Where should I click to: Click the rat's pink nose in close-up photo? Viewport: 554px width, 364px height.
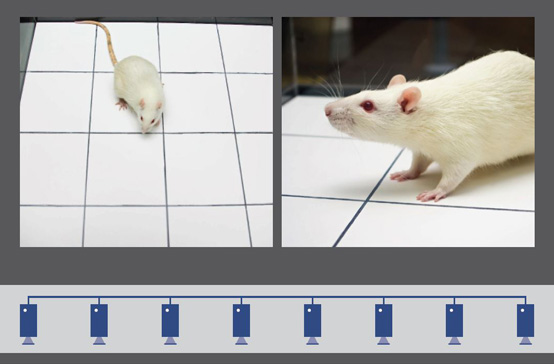(329, 111)
